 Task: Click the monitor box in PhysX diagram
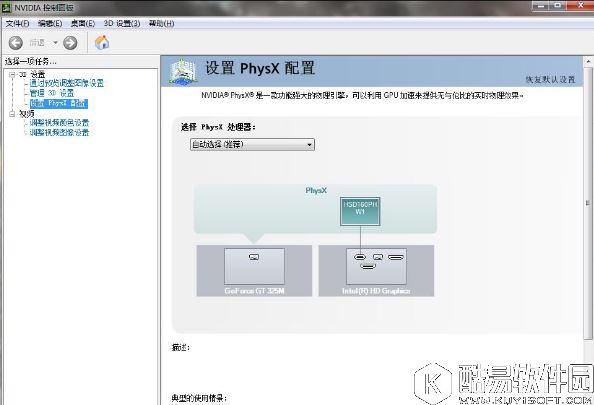(x=360, y=211)
